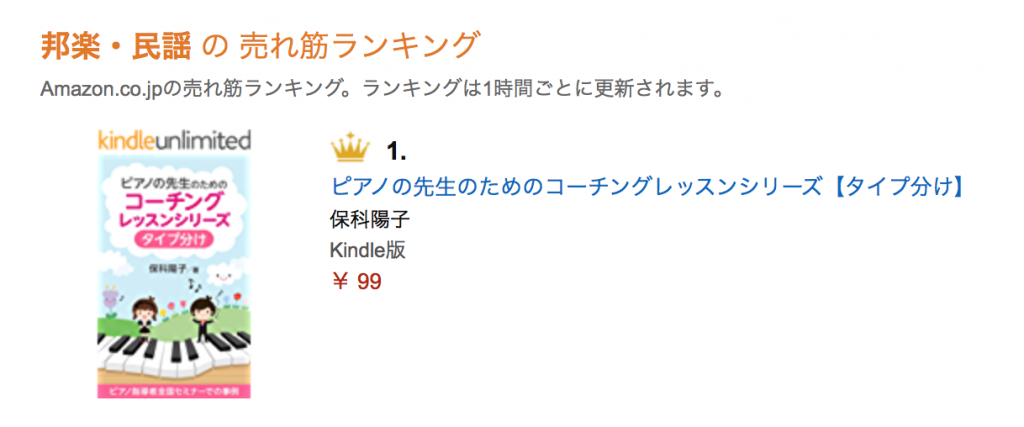The image size is (1024, 427).
Task: Open the 邦楽・民謡 category heading
Action: [115, 45]
